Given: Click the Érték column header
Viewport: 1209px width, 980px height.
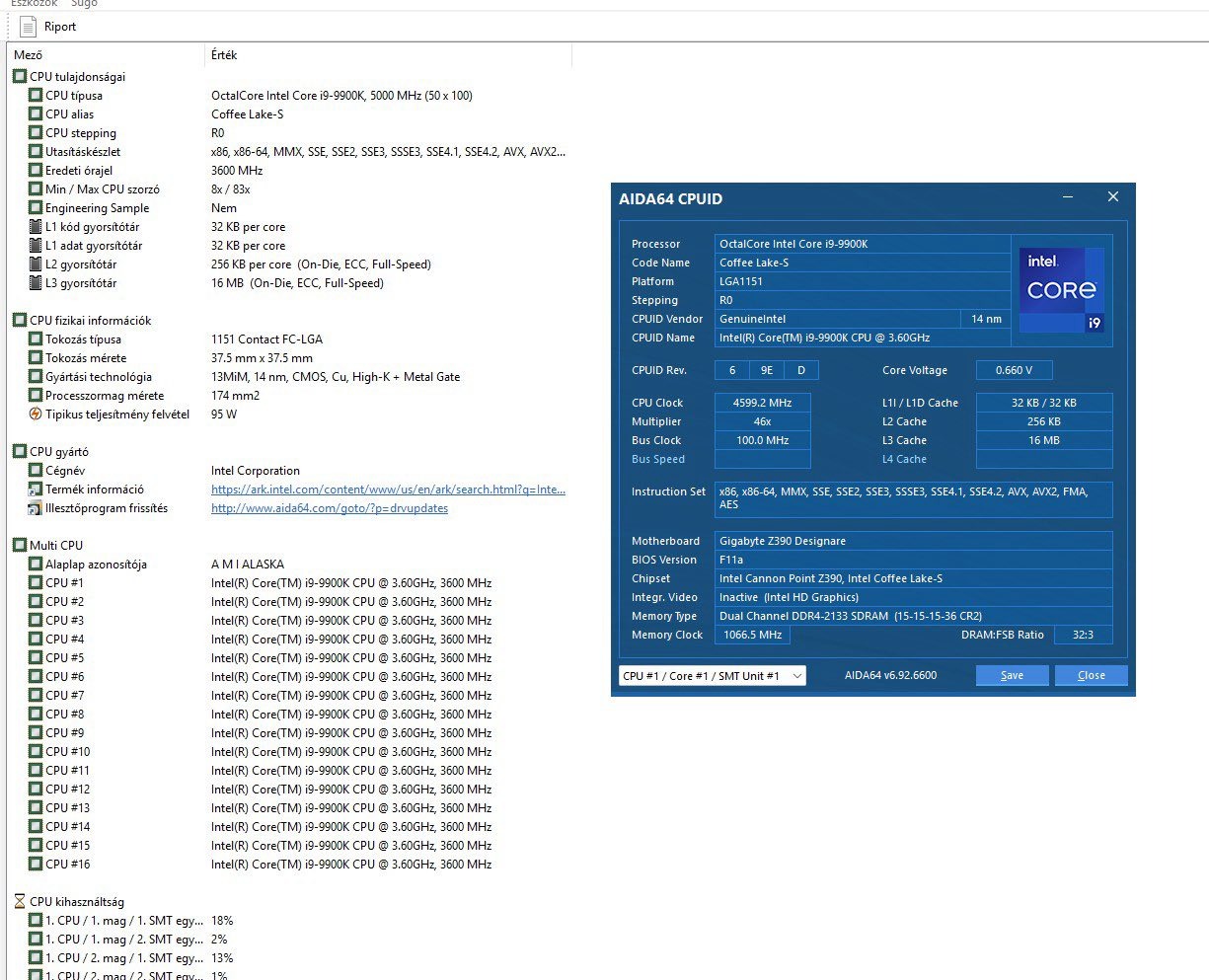Looking at the screenshot, I should (224, 55).
